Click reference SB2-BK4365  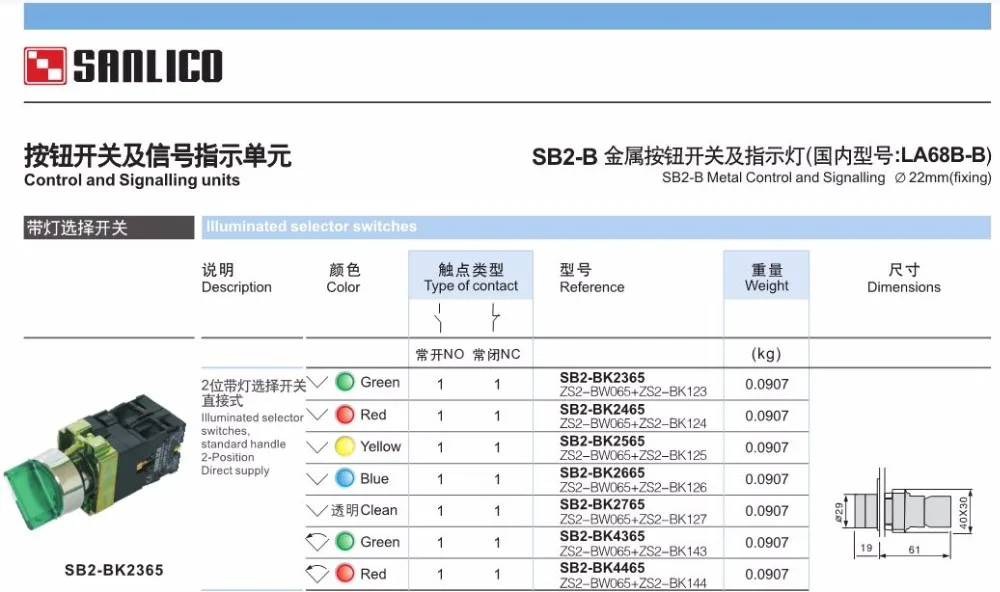(x=602, y=536)
